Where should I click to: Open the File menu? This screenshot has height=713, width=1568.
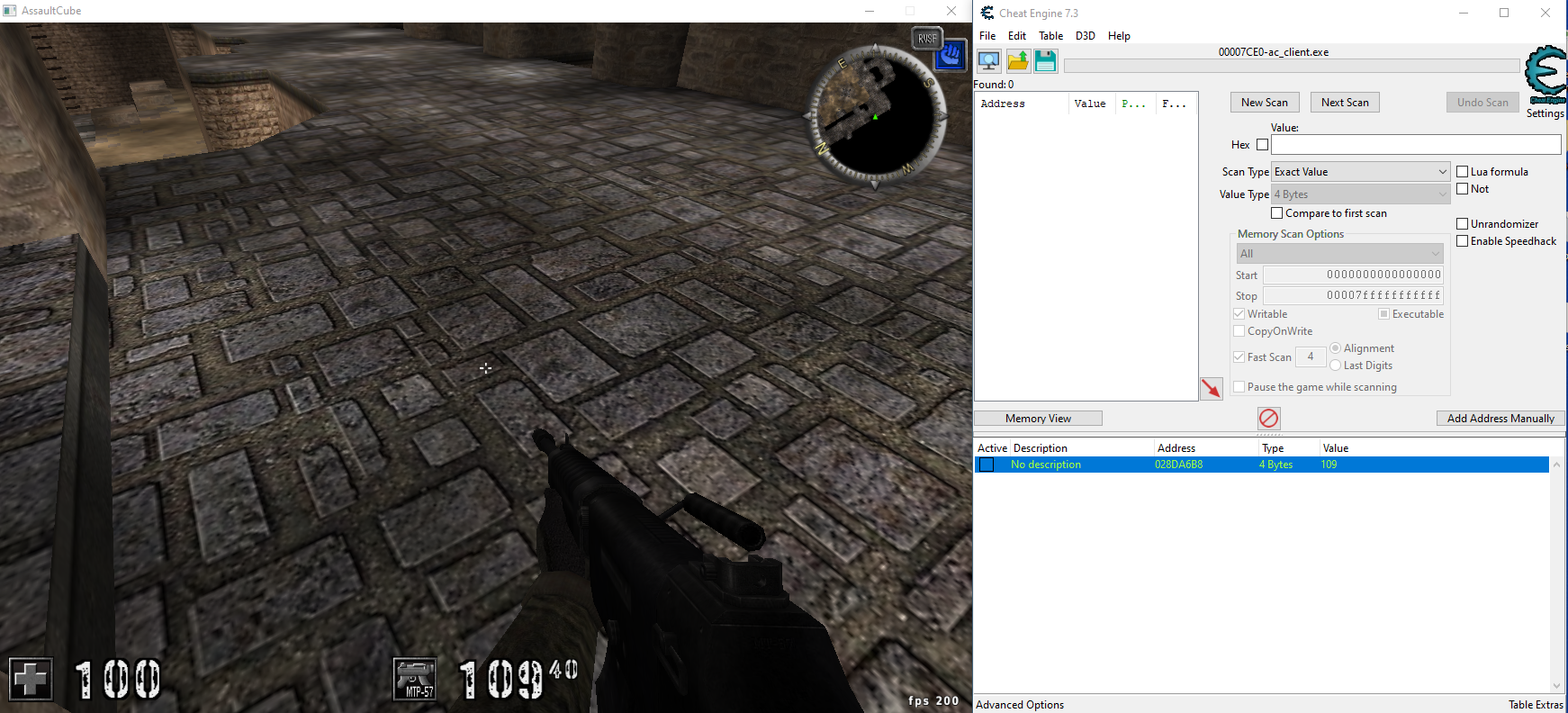[x=987, y=36]
